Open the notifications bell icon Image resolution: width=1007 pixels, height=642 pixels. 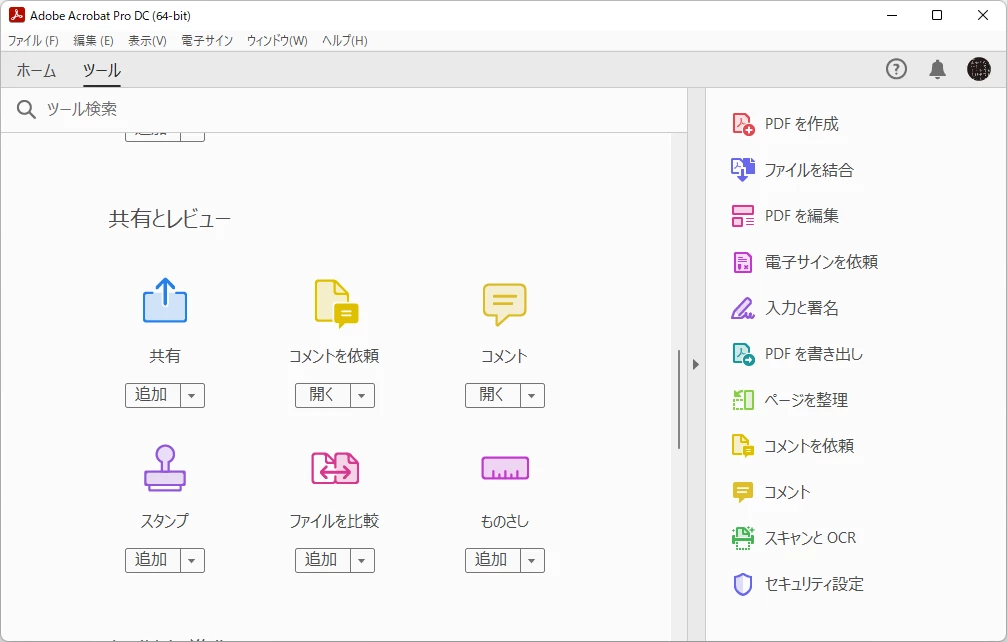(938, 69)
